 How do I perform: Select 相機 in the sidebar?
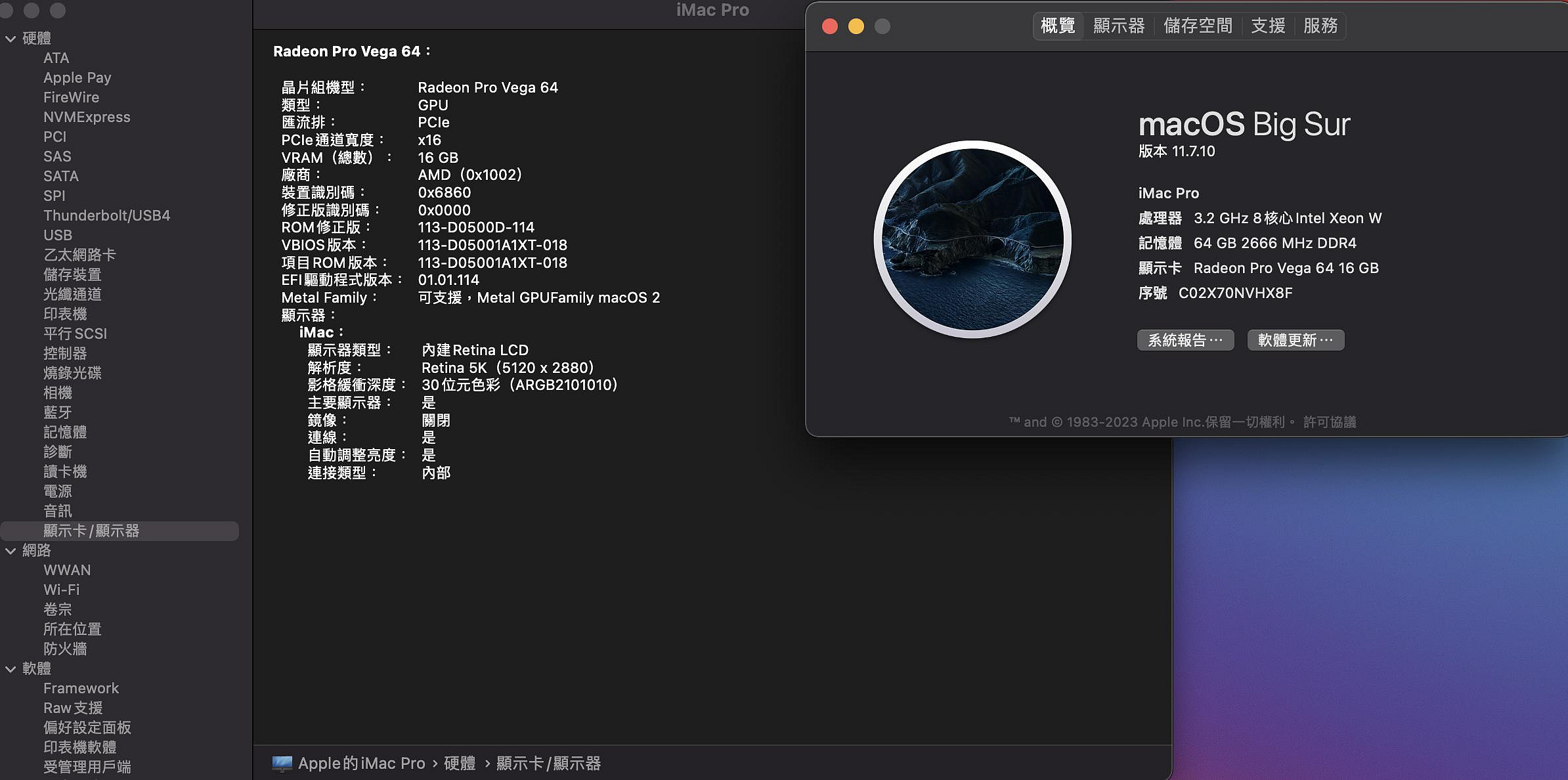pyautogui.click(x=58, y=393)
